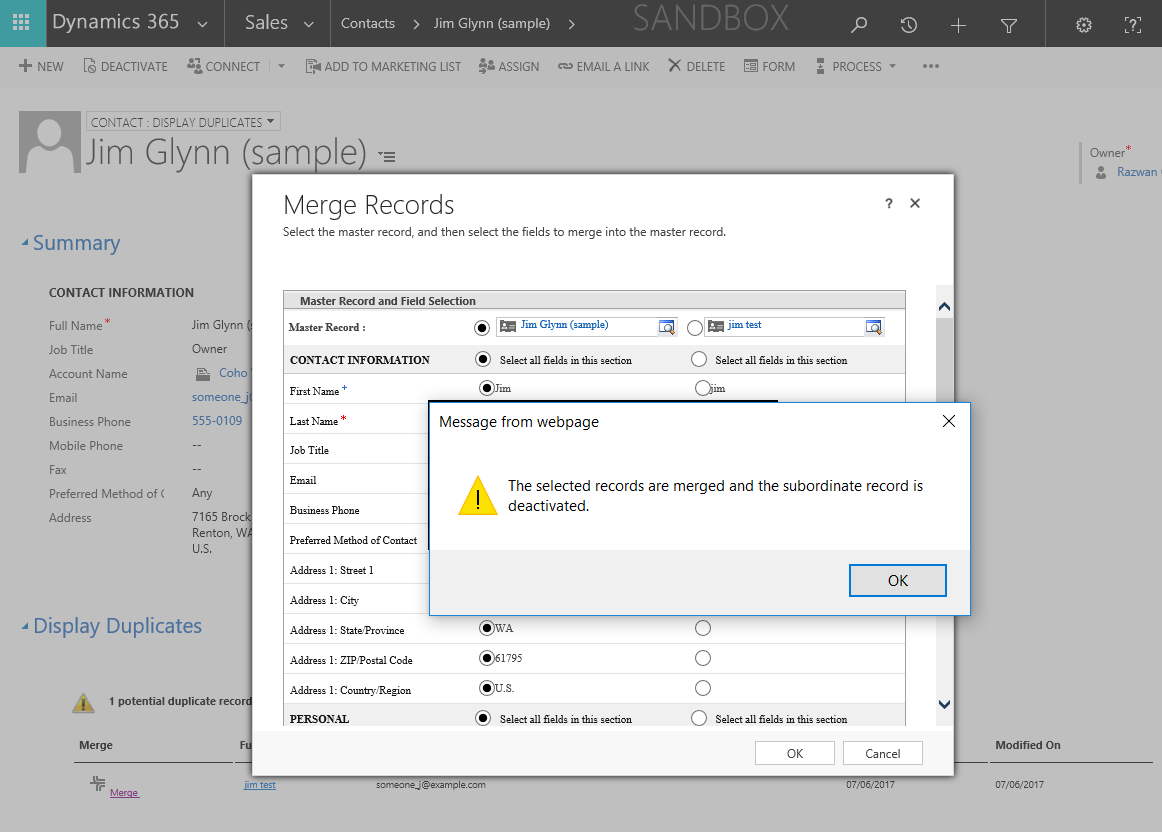Expand the Sales area dropdown
The image size is (1162, 832).
point(308,24)
